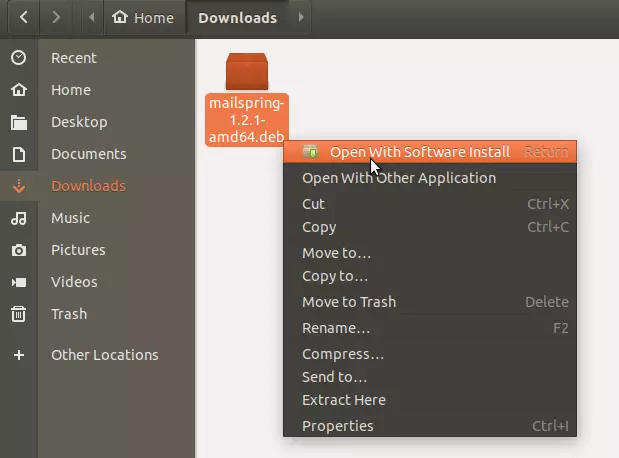Viewport: 619px width, 458px height.
Task: Open Videos in the sidebar
Action: [x=74, y=282]
